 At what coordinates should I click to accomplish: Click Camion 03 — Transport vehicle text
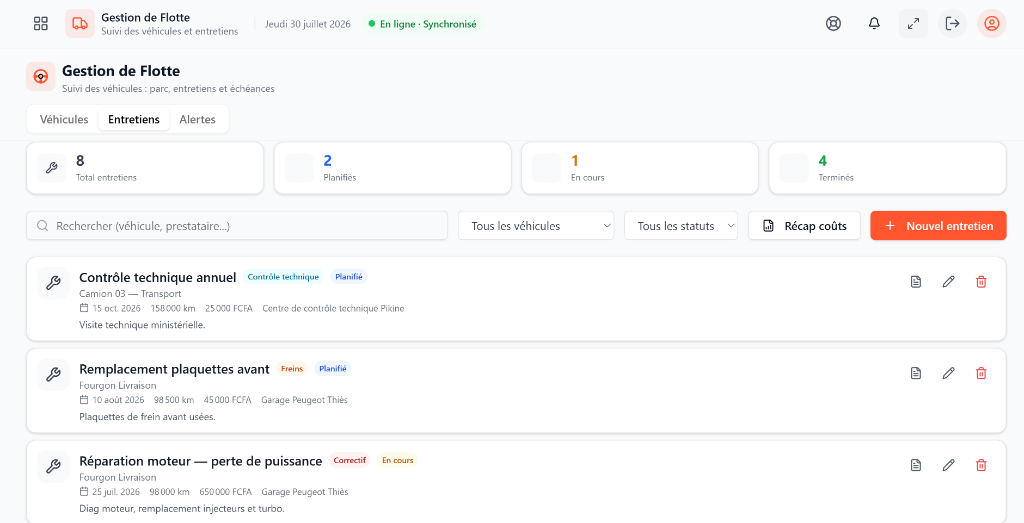(x=130, y=294)
